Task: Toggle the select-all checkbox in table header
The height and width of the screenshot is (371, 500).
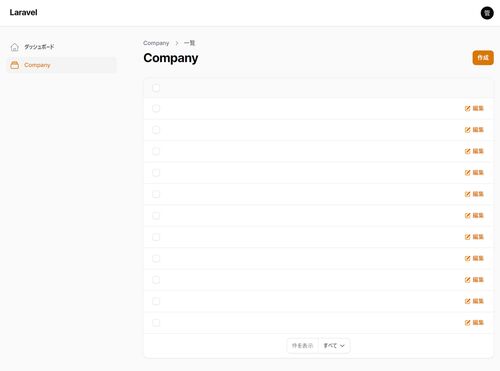Action: coord(156,88)
